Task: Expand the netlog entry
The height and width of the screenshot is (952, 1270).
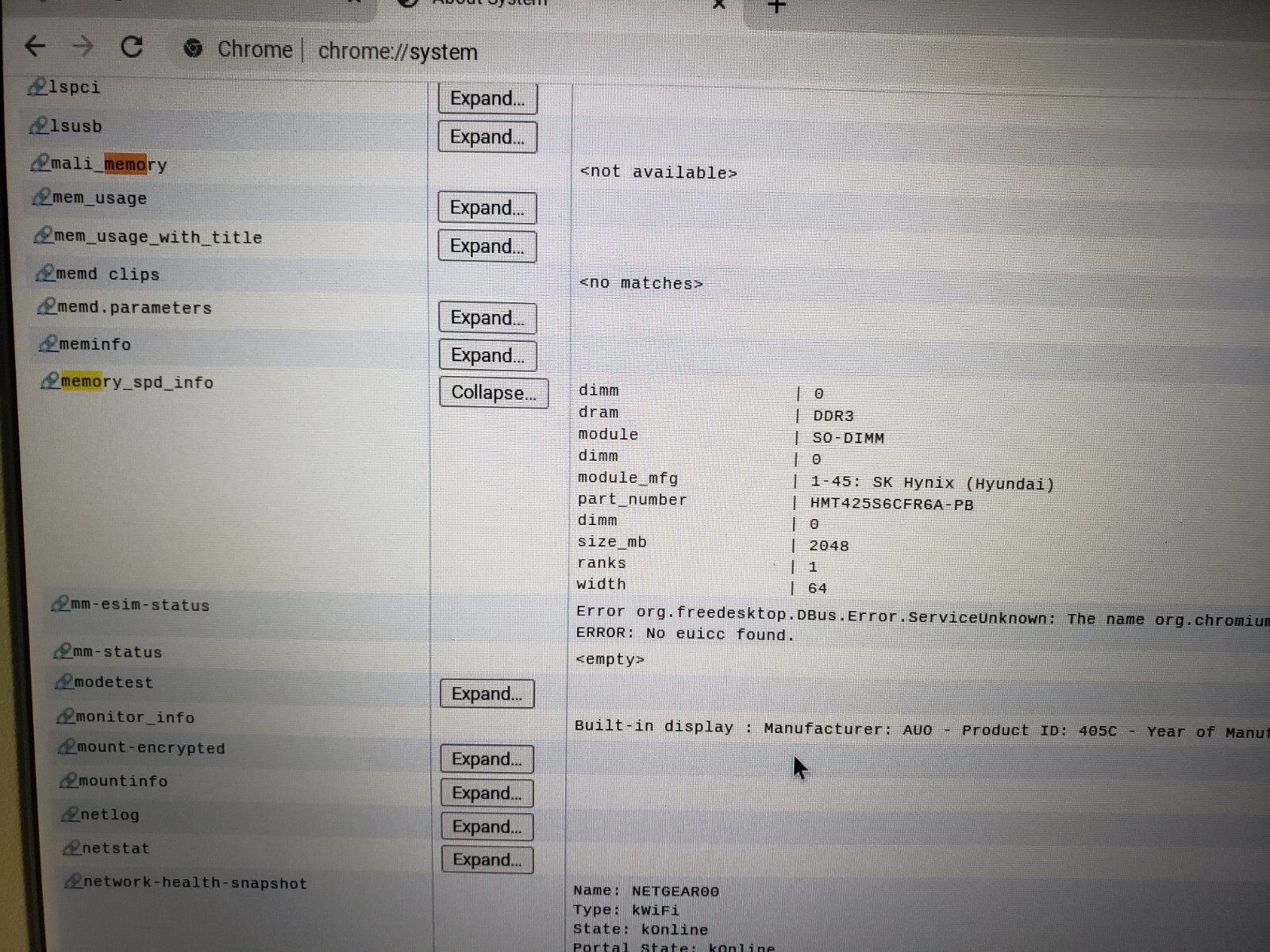Action: 487,827
